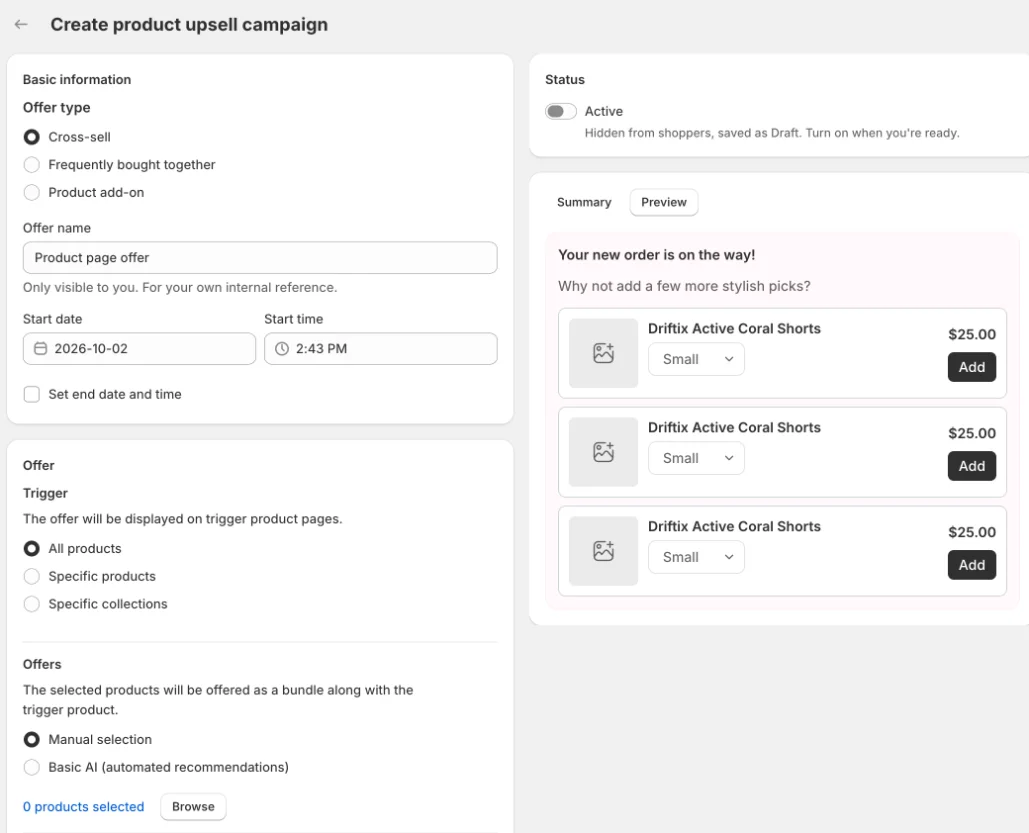Click 'Hidden from shoppers, saved as Draft' text
Image resolution: width=1029 pixels, height=833 pixels.
[772, 133]
